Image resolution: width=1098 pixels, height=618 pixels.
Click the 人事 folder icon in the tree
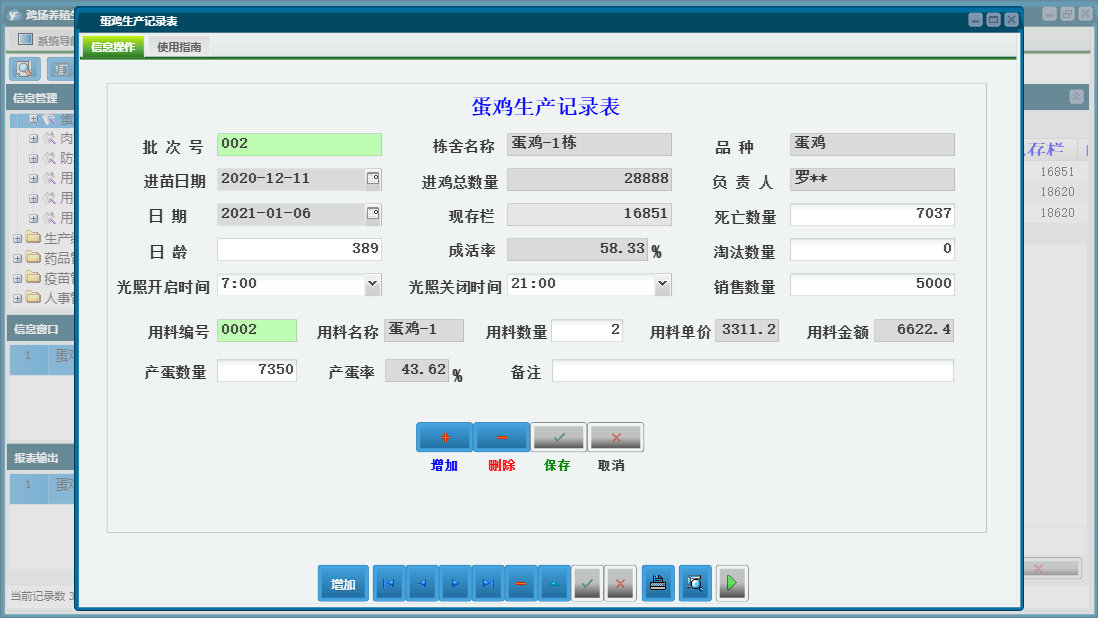pos(33,297)
